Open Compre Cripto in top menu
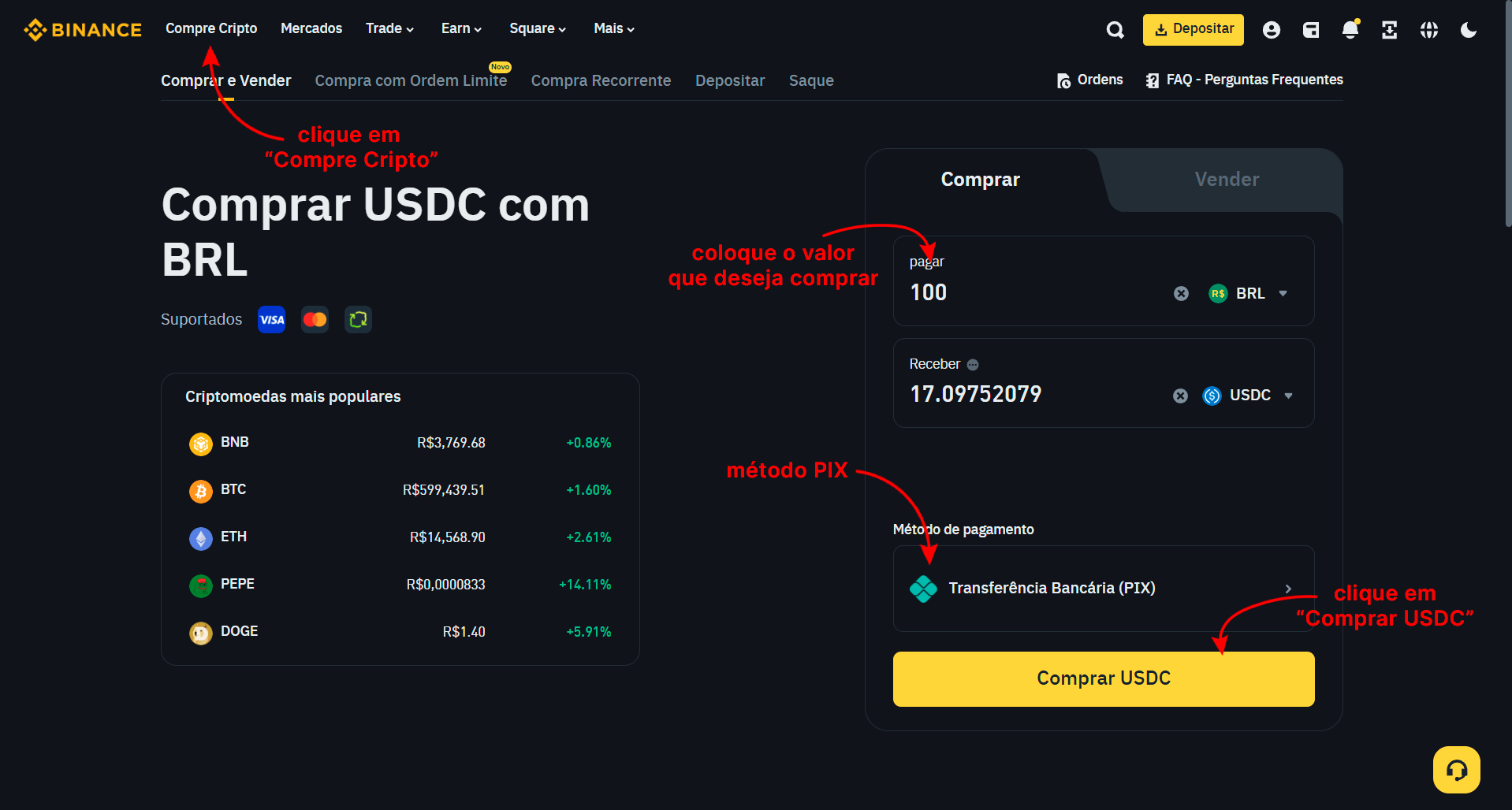 (211, 28)
